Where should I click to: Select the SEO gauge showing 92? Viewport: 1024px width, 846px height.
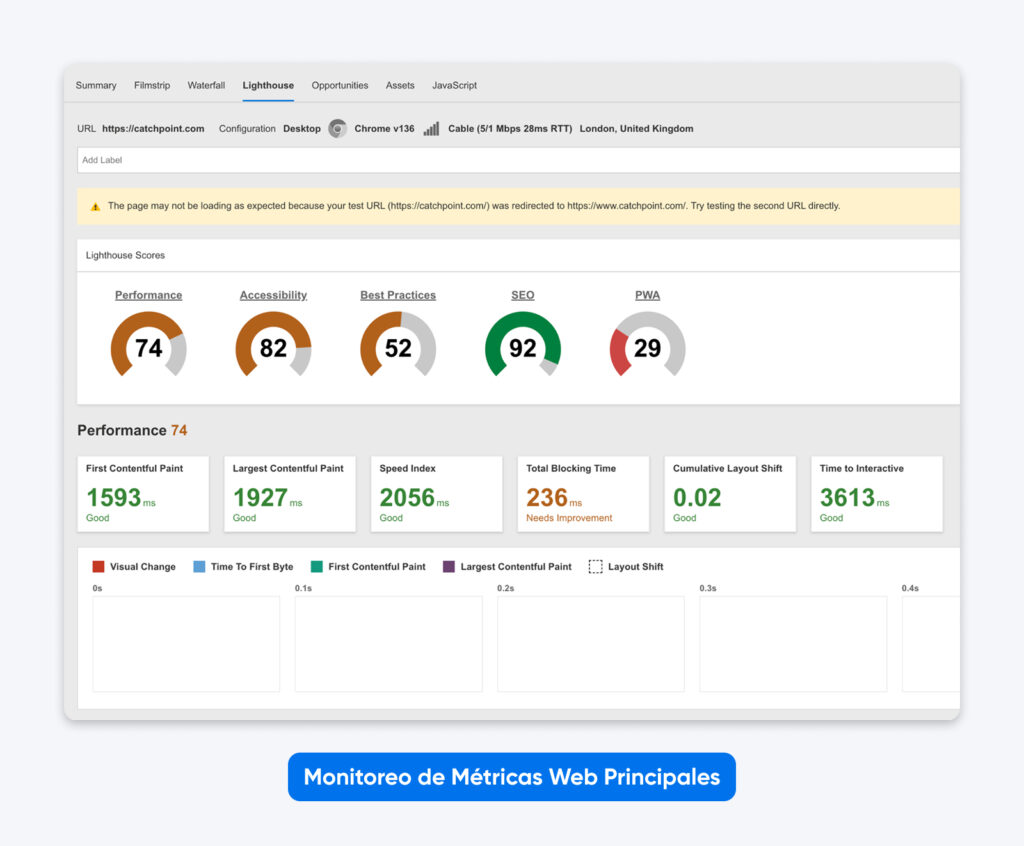(522, 345)
